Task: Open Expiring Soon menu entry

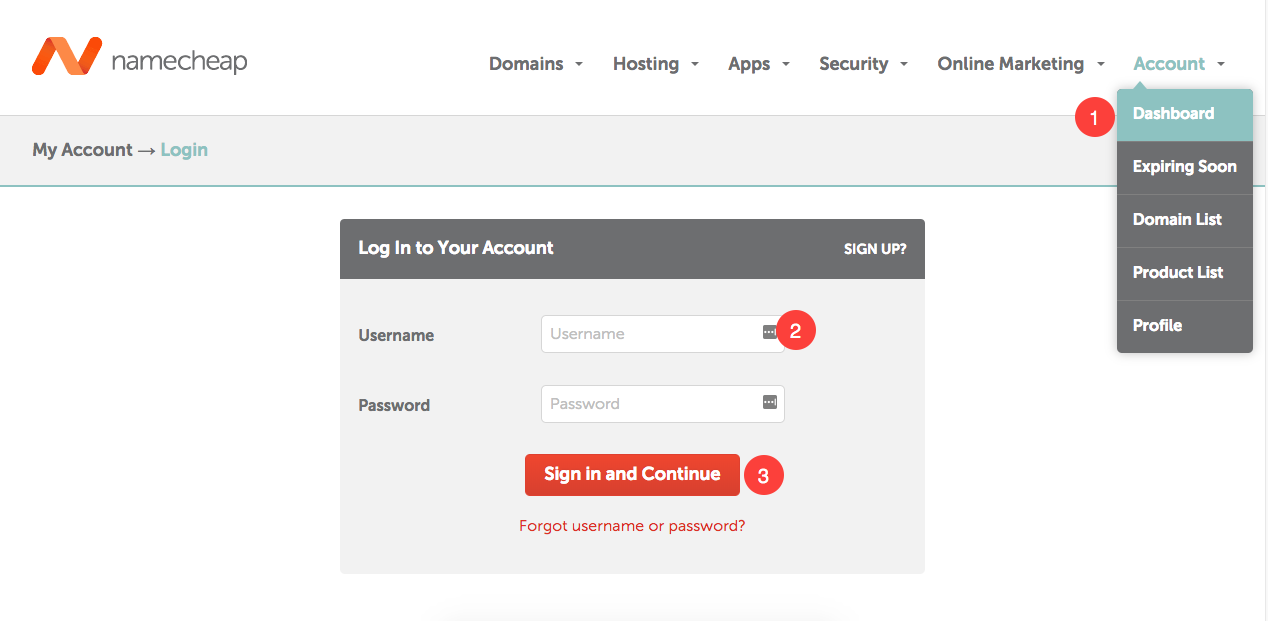Action: [1185, 167]
